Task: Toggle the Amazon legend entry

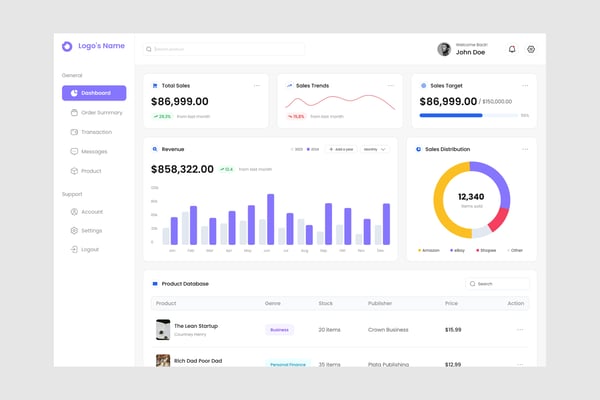Action: [429, 250]
